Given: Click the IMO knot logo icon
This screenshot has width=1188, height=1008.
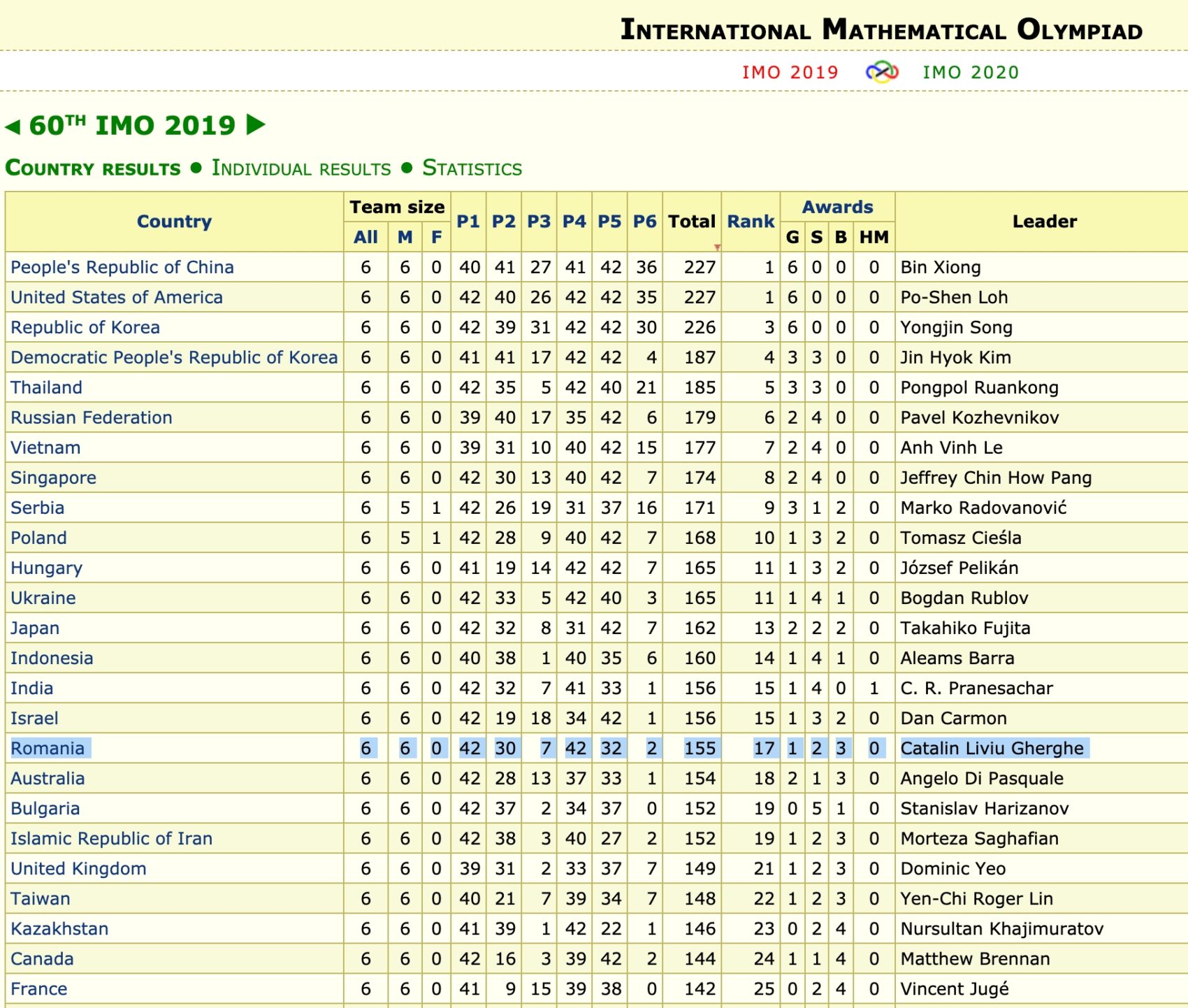Looking at the screenshot, I should 881,72.
